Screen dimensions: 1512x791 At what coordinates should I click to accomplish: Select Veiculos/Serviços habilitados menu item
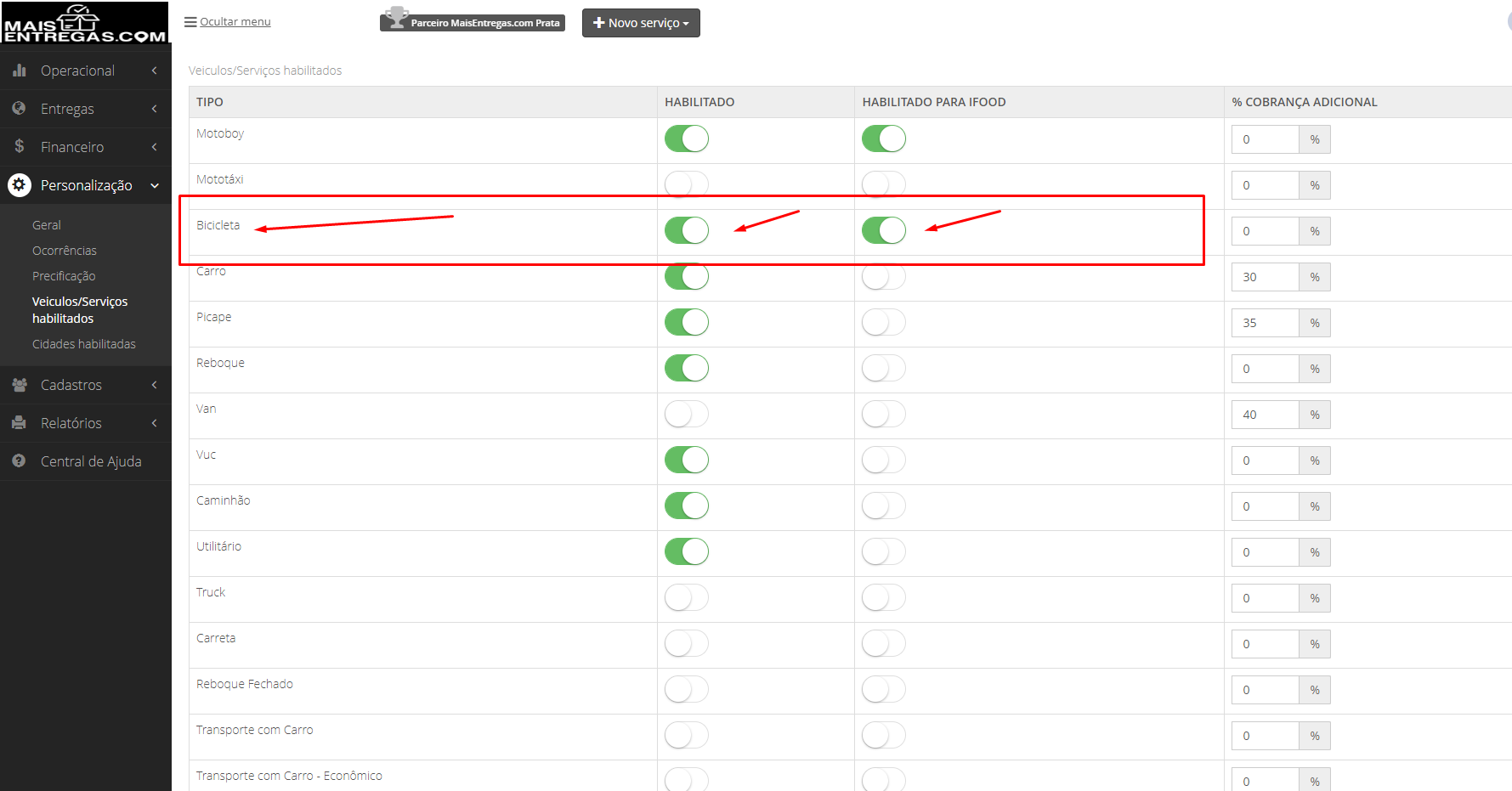tap(80, 310)
